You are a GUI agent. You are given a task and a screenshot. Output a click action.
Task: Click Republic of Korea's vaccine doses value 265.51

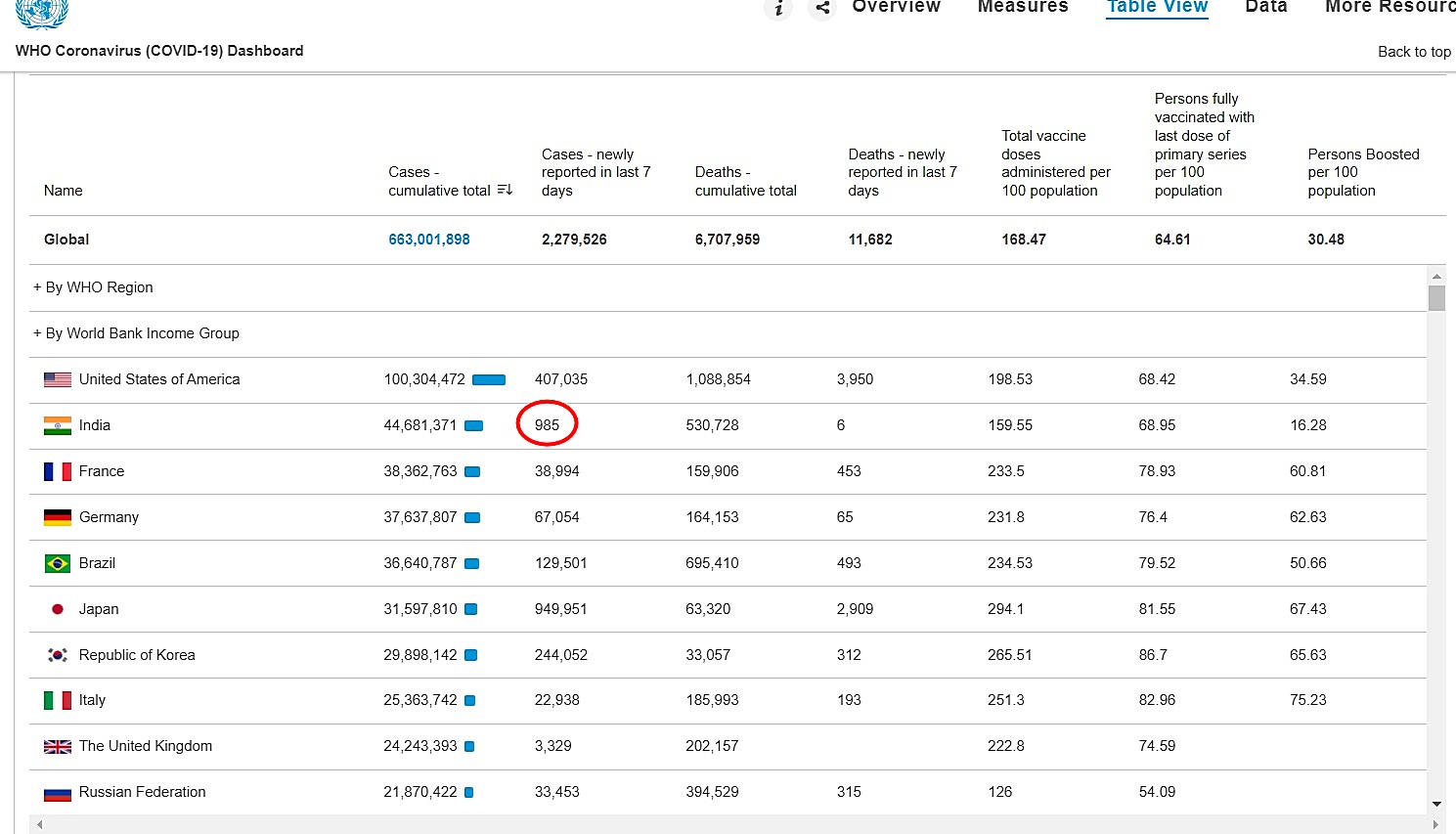coord(1010,655)
